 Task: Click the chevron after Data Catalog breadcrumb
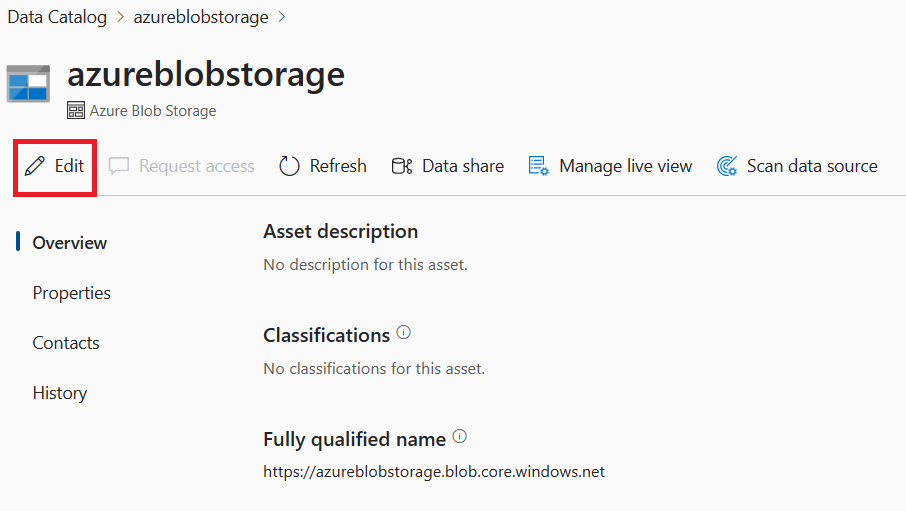[x=118, y=17]
